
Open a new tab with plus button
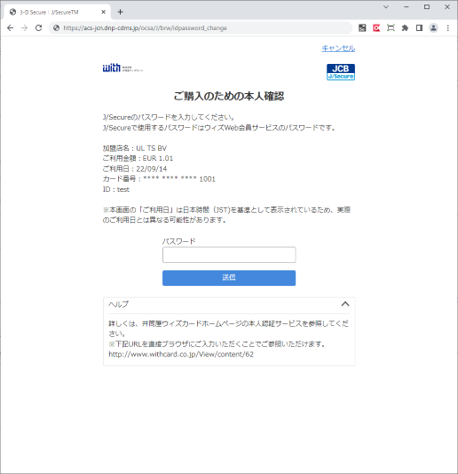click(x=120, y=12)
